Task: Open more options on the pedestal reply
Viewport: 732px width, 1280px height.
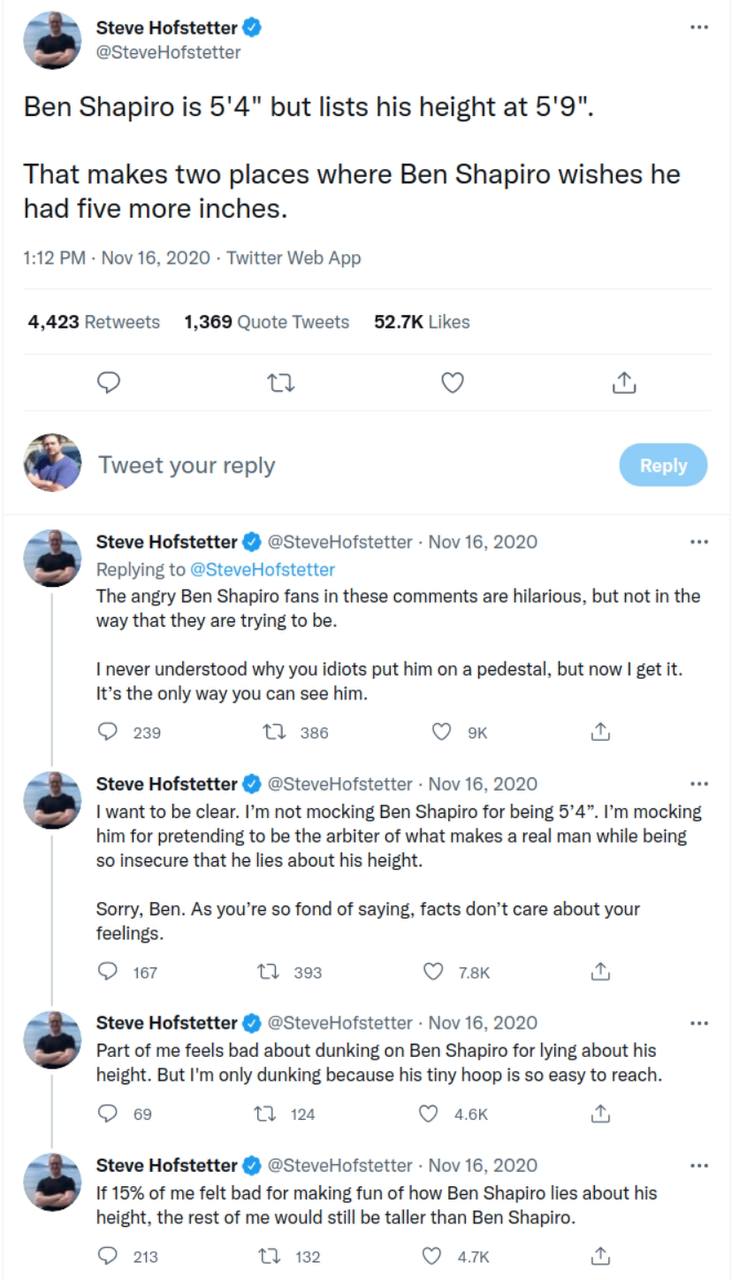Action: pos(699,542)
